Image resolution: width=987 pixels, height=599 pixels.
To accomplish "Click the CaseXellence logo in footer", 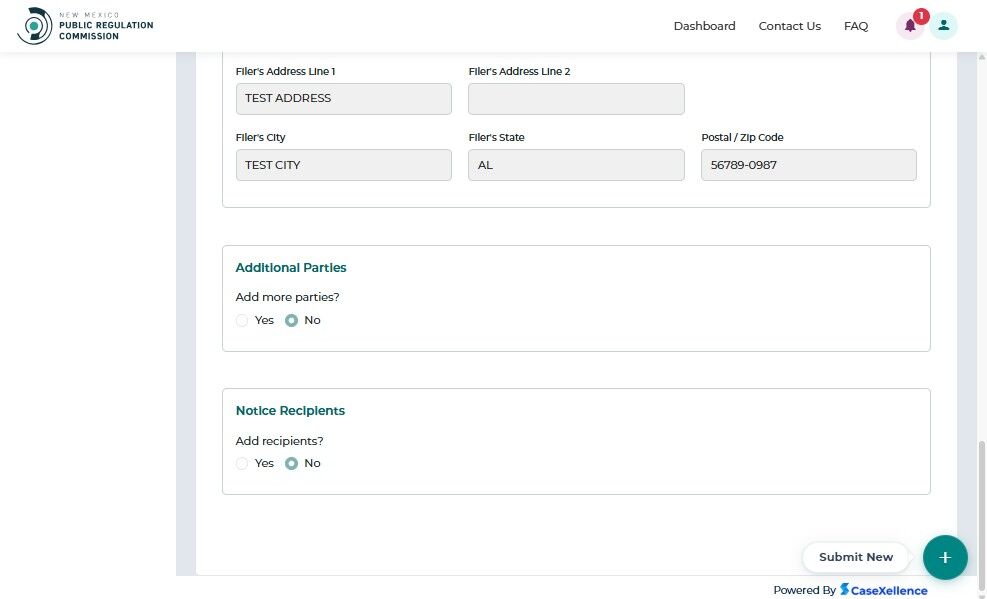I will 884,590.
